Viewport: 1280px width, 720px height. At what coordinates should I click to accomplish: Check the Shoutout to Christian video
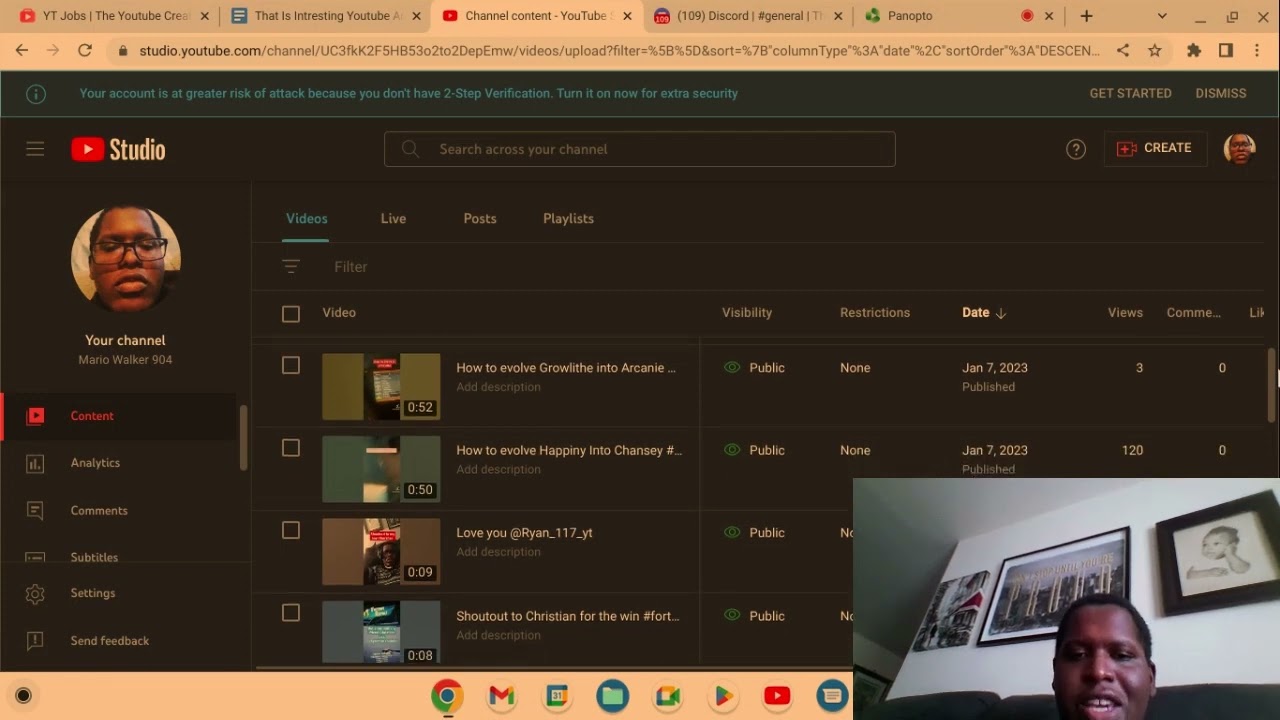[291, 613]
